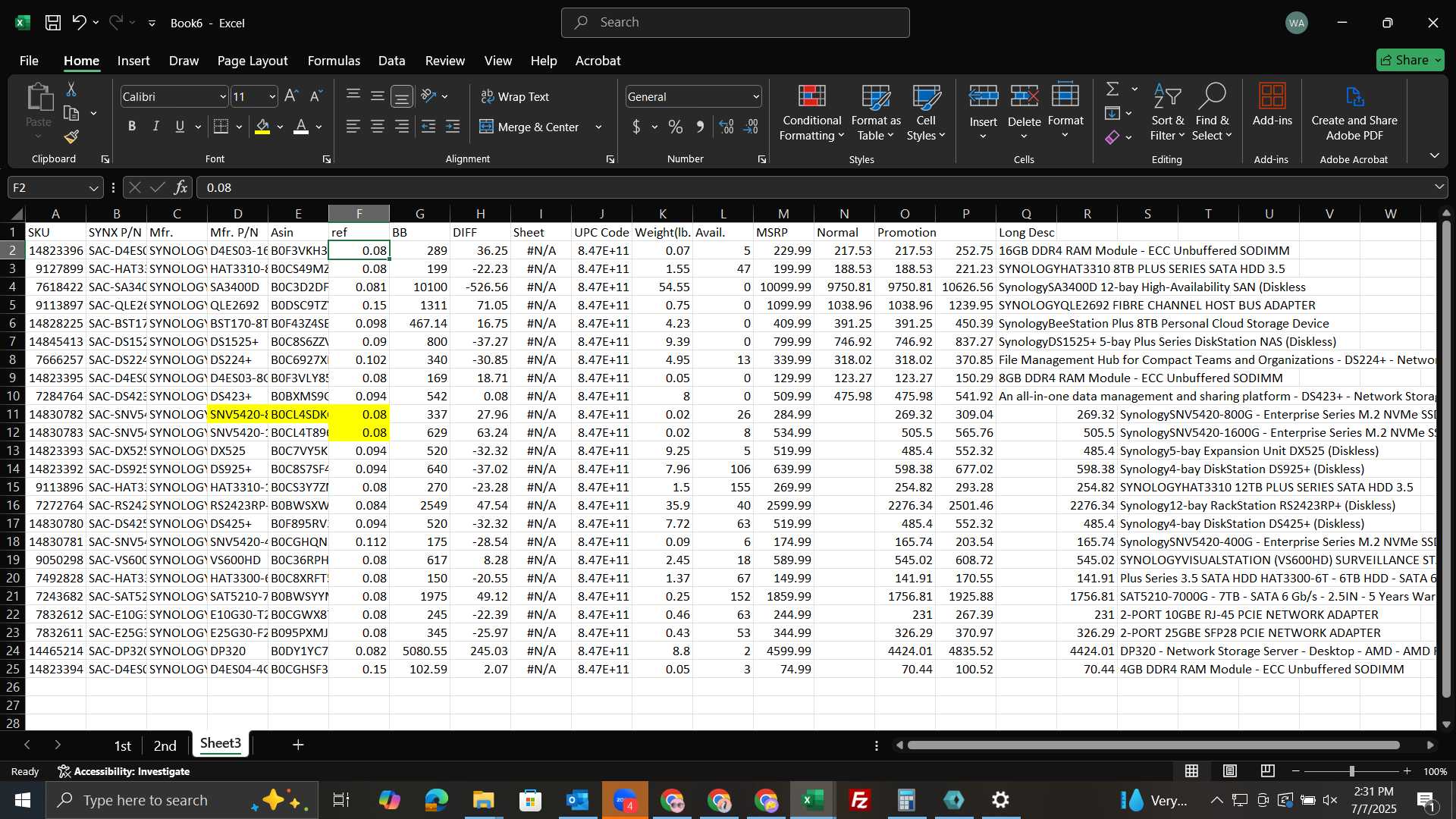Image resolution: width=1456 pixels, height=819 pixels.
Task: Open the Sort & Filter dropdown
Action: (1167, 112)
